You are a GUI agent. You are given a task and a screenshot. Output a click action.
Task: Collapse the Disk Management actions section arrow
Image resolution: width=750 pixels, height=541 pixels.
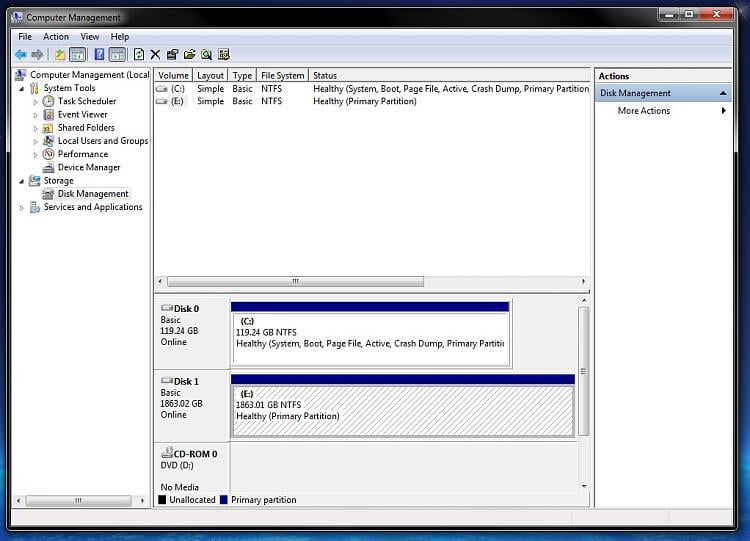click(x=723, y=93)
